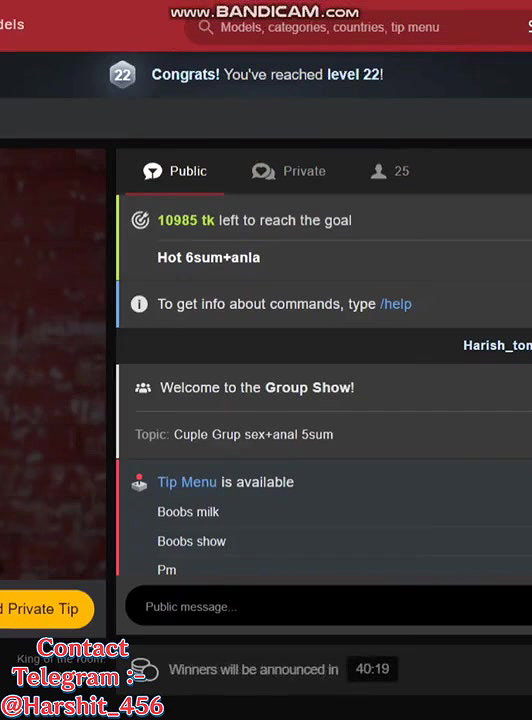Click the Models search box
Image resolution: width=532 pixels, height=720 pixels.
click(358, 28)
